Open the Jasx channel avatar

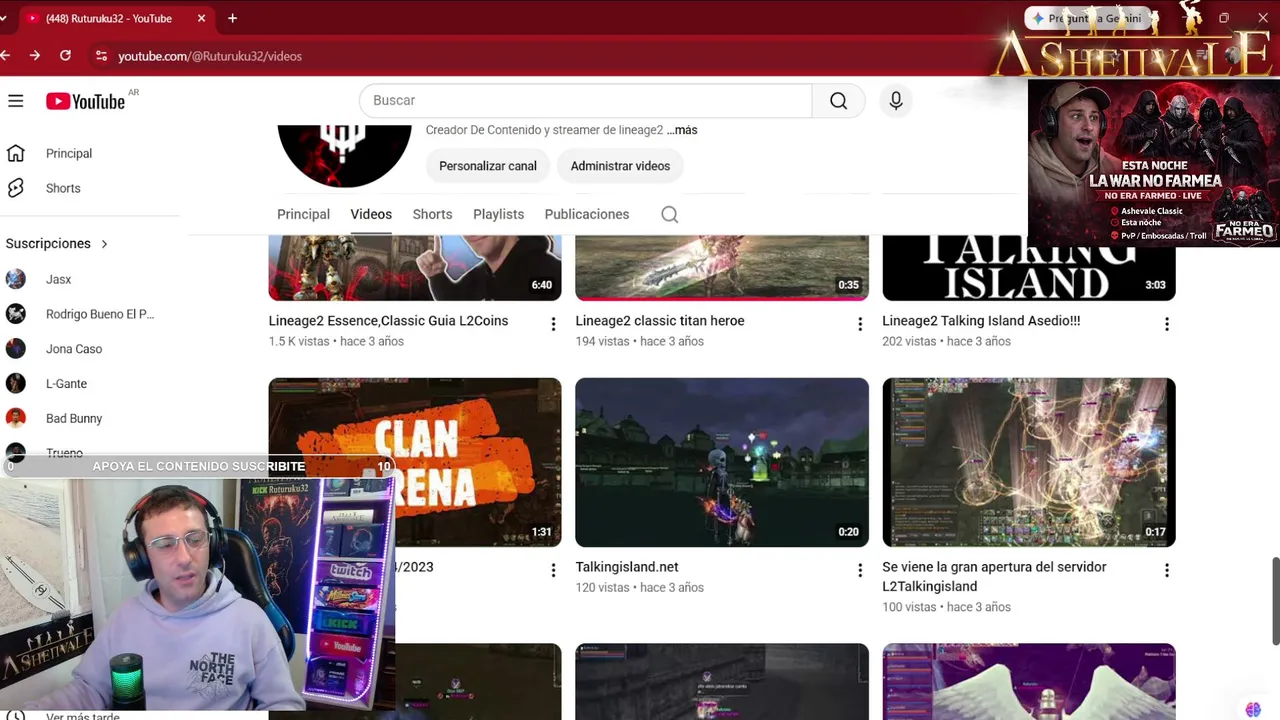[x=16, y=279]
